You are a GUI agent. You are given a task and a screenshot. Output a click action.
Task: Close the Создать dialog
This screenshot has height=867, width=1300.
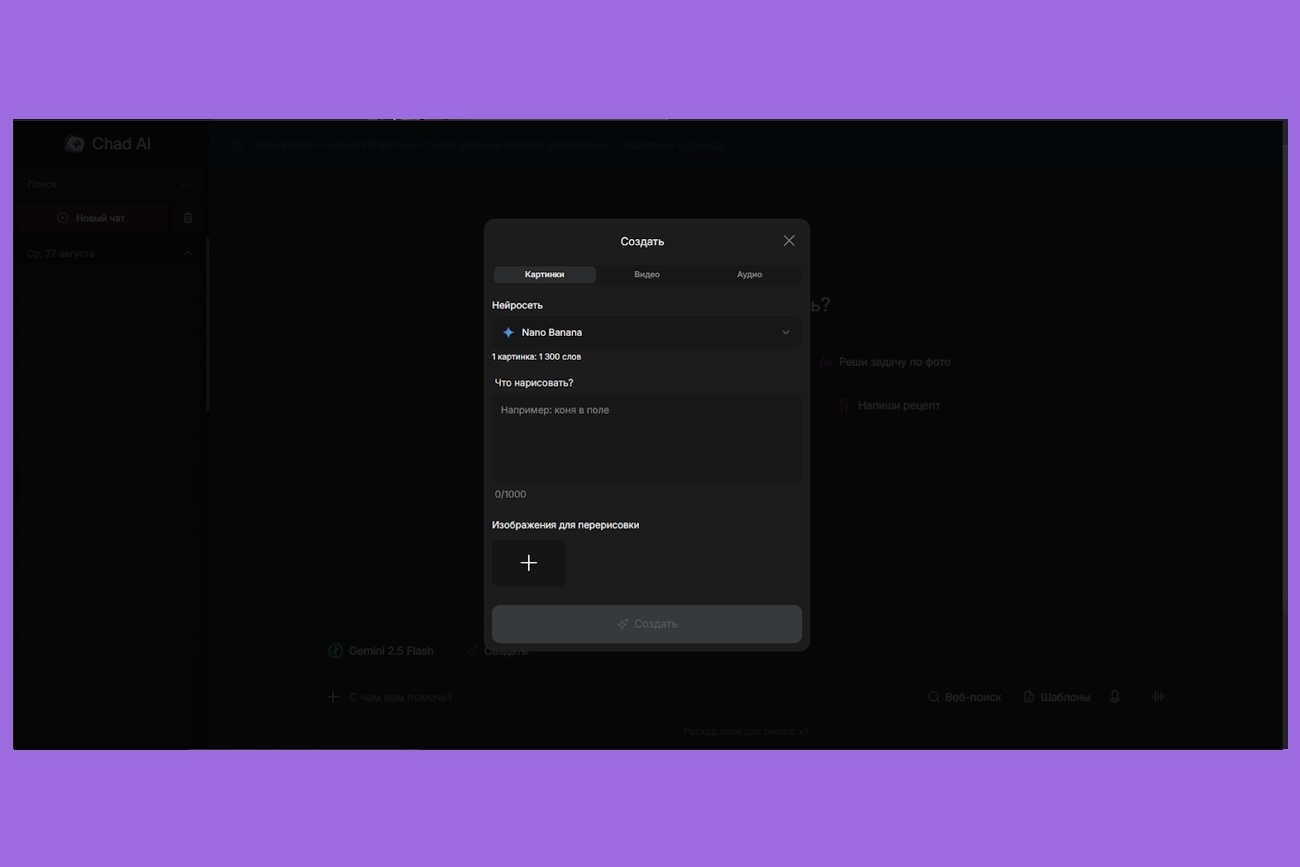pos(789,241)
